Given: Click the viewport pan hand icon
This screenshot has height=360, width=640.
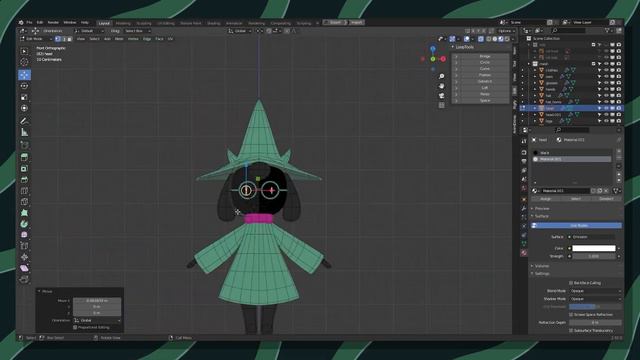Looking at the screenshot, I should pos(441,86).
